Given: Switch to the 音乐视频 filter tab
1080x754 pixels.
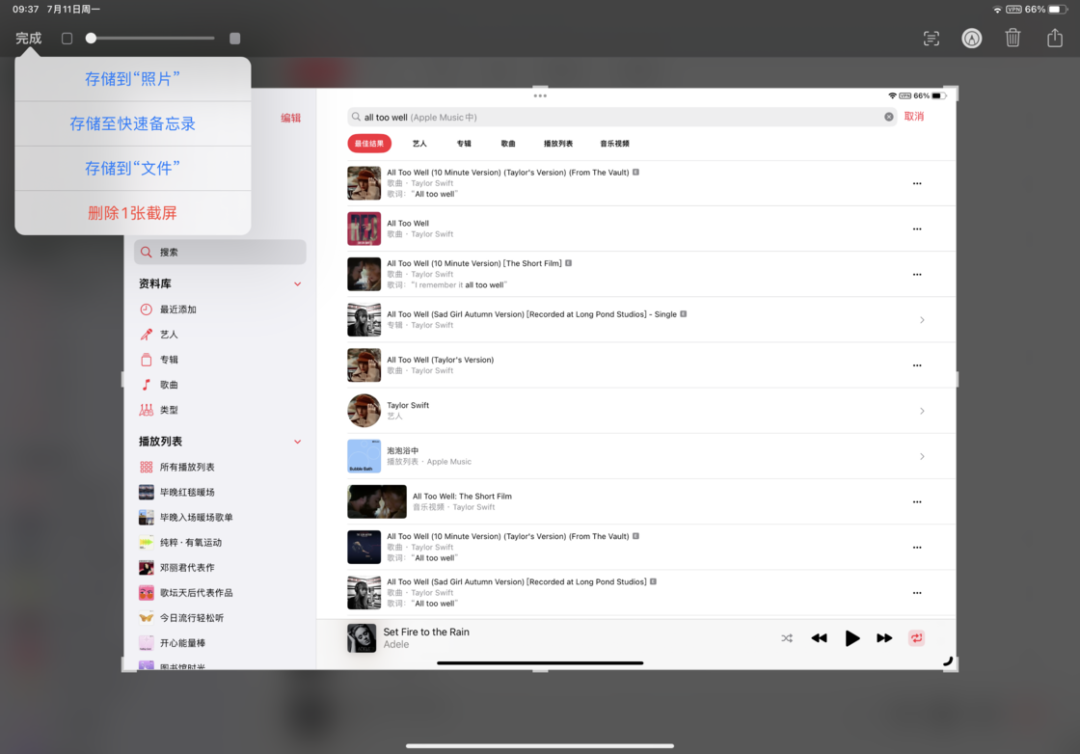Looking at the screenshot, I should click(x=614, y=143).
